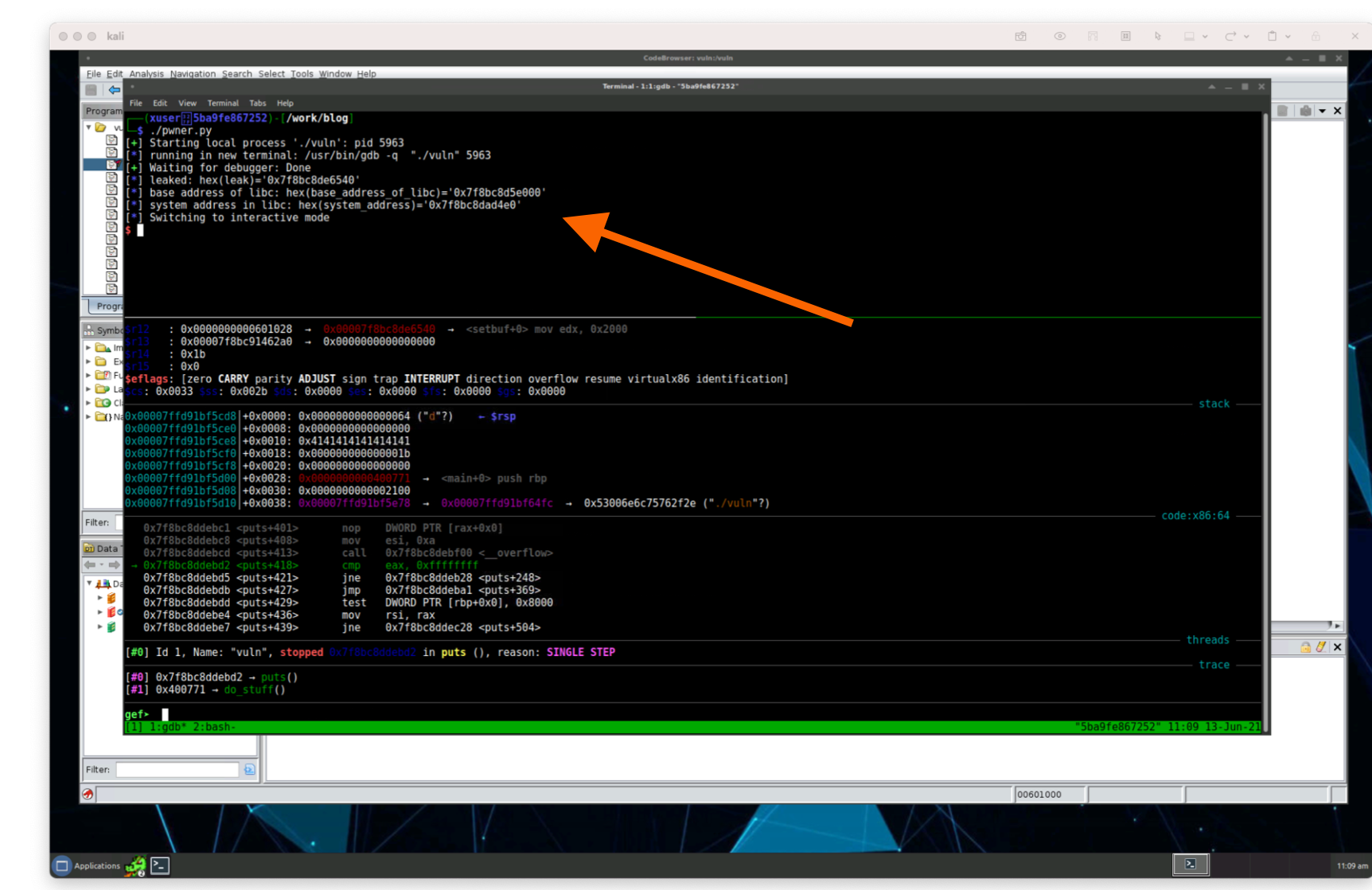This screenshot has width=1372, height=890.
Task: Toggle the scroll lock icon in the console panel
Action: point(1305,646)
